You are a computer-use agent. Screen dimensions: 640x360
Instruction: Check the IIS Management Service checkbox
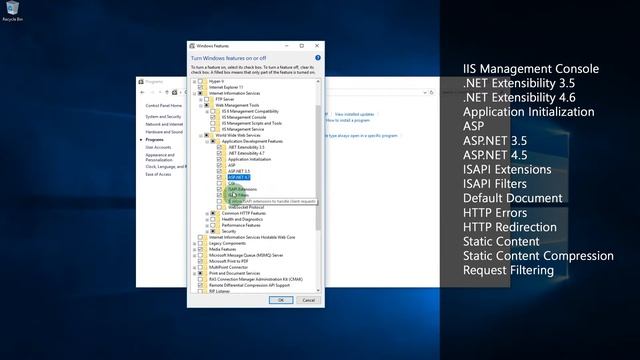click(213, 129)
